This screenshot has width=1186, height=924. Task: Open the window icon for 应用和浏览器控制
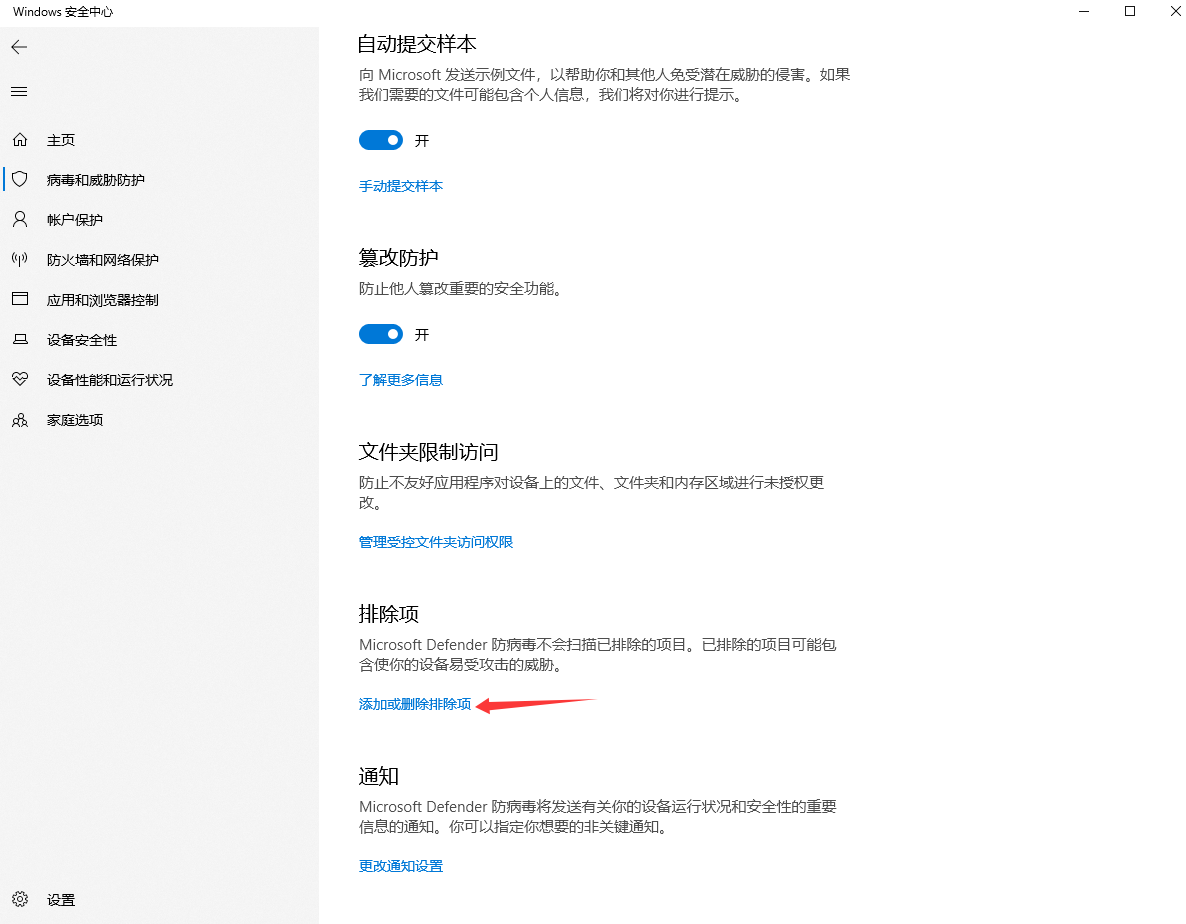20,300
